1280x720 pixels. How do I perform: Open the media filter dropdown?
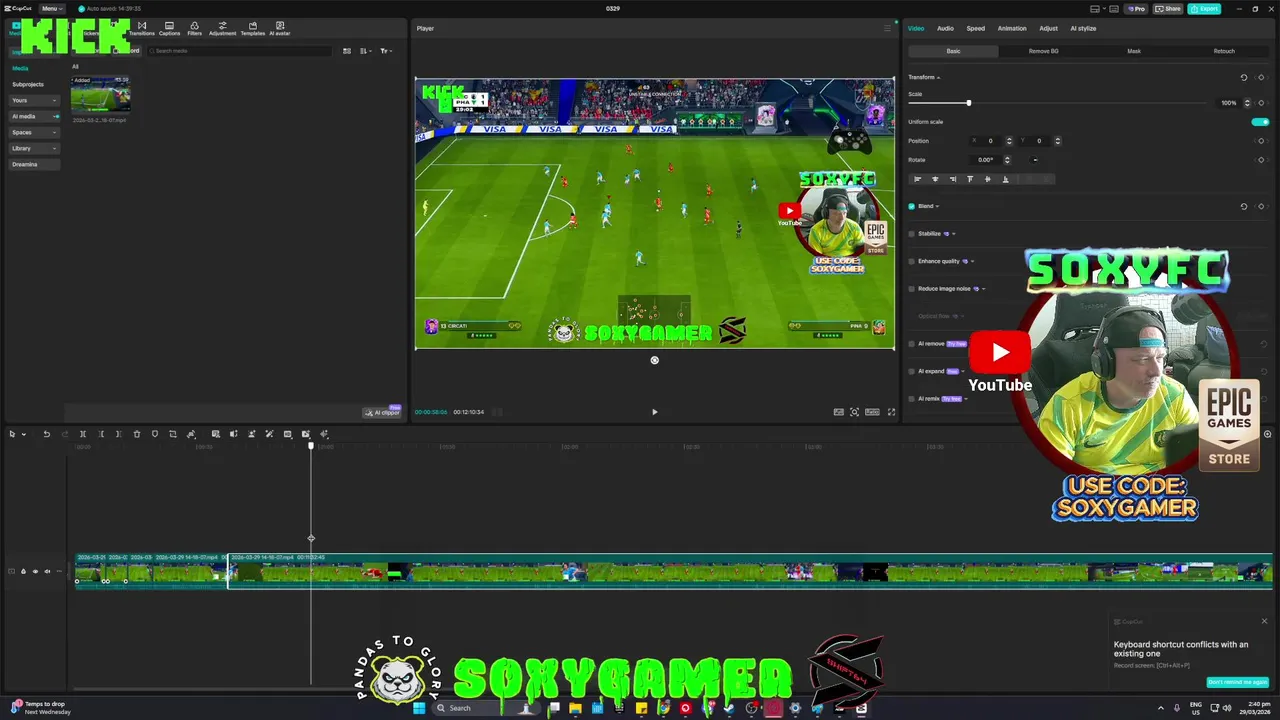pos(385,51)
